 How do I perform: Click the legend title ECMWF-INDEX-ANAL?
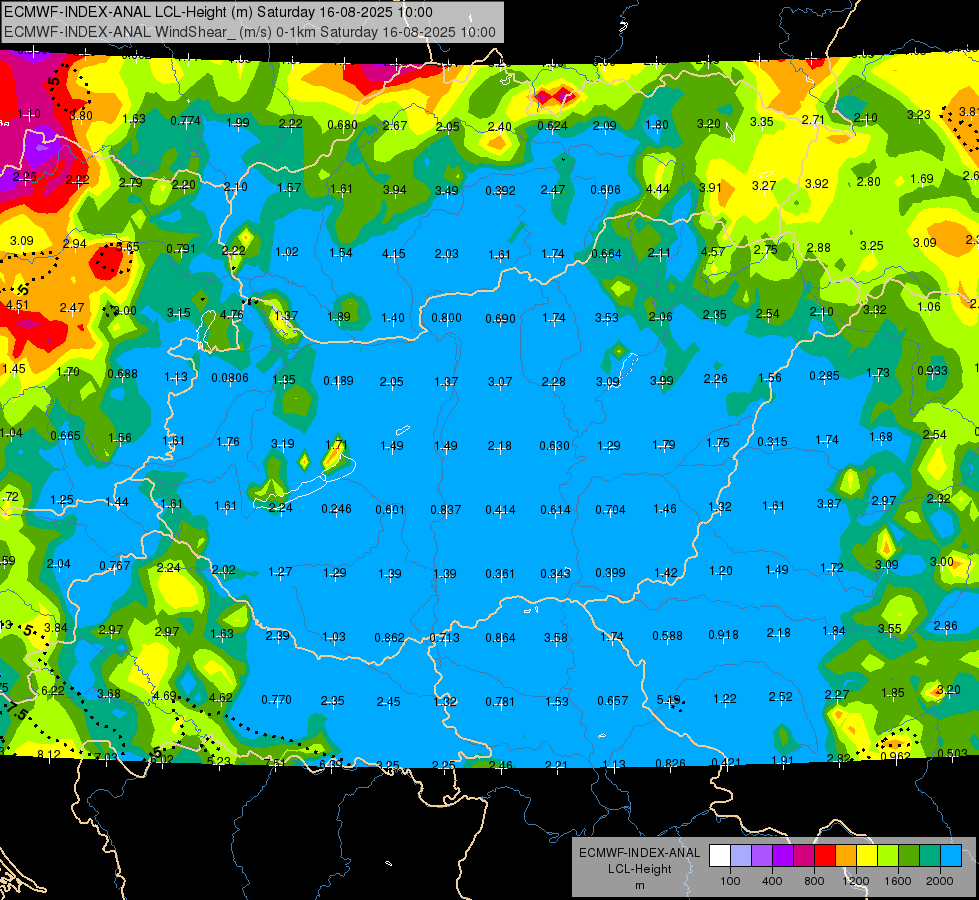639,853
